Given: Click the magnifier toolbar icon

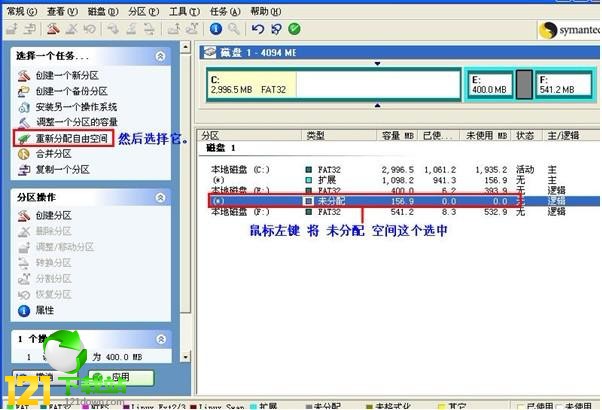Looking at the screenshot, I should pyautogui.click(x=234, y=29).
